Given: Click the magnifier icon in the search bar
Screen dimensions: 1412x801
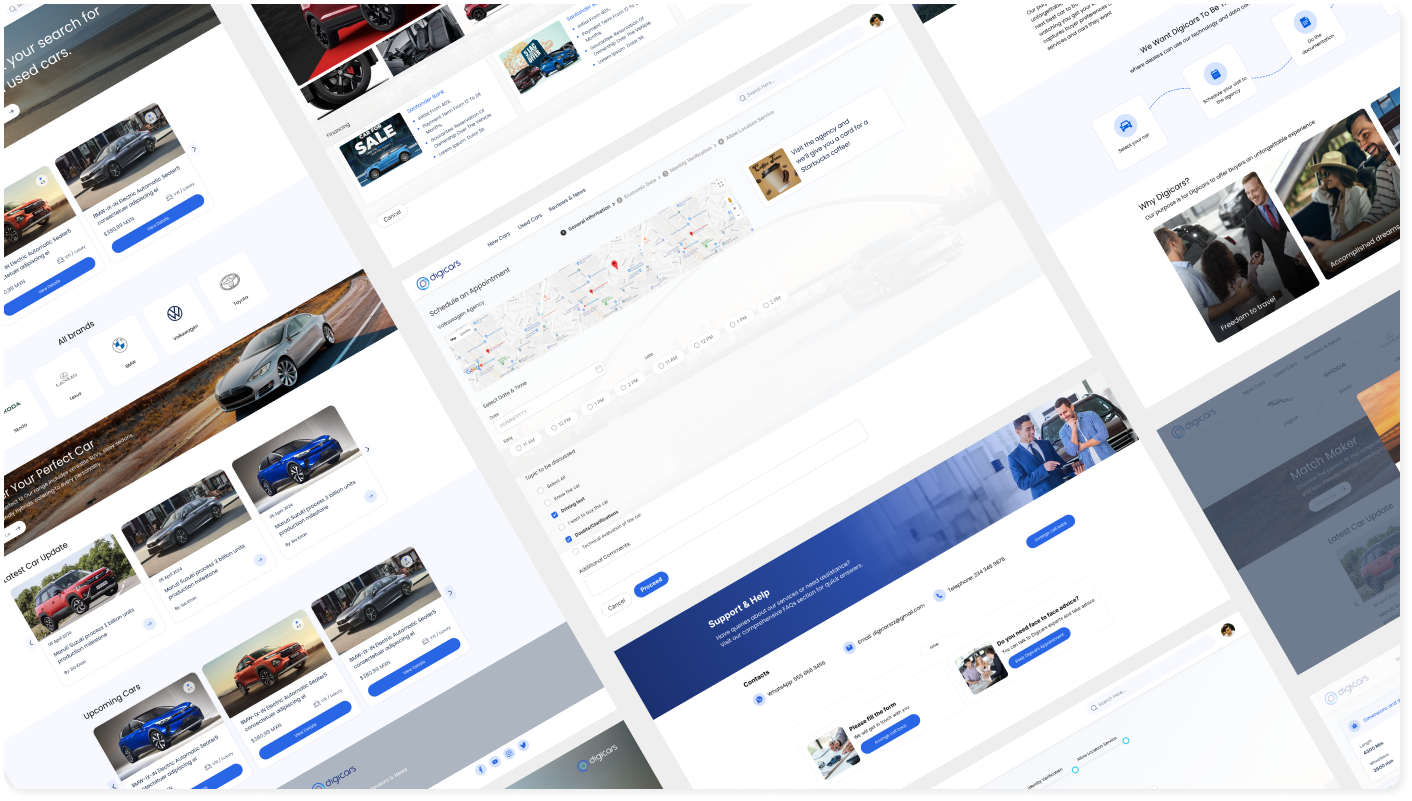Looking at the screenshot, I should click(x=742, y=98).
